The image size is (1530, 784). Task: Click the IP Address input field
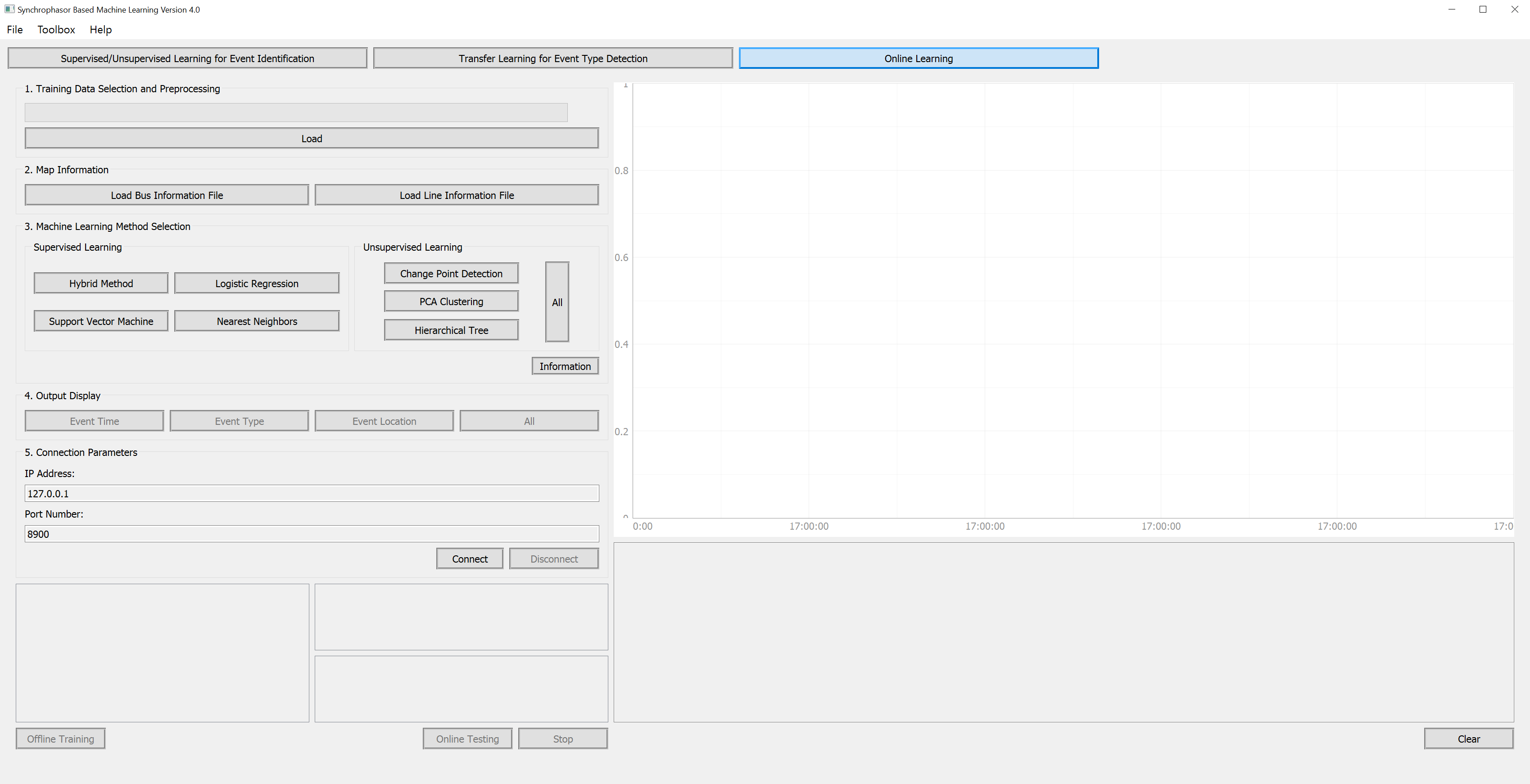click(311, 493)
